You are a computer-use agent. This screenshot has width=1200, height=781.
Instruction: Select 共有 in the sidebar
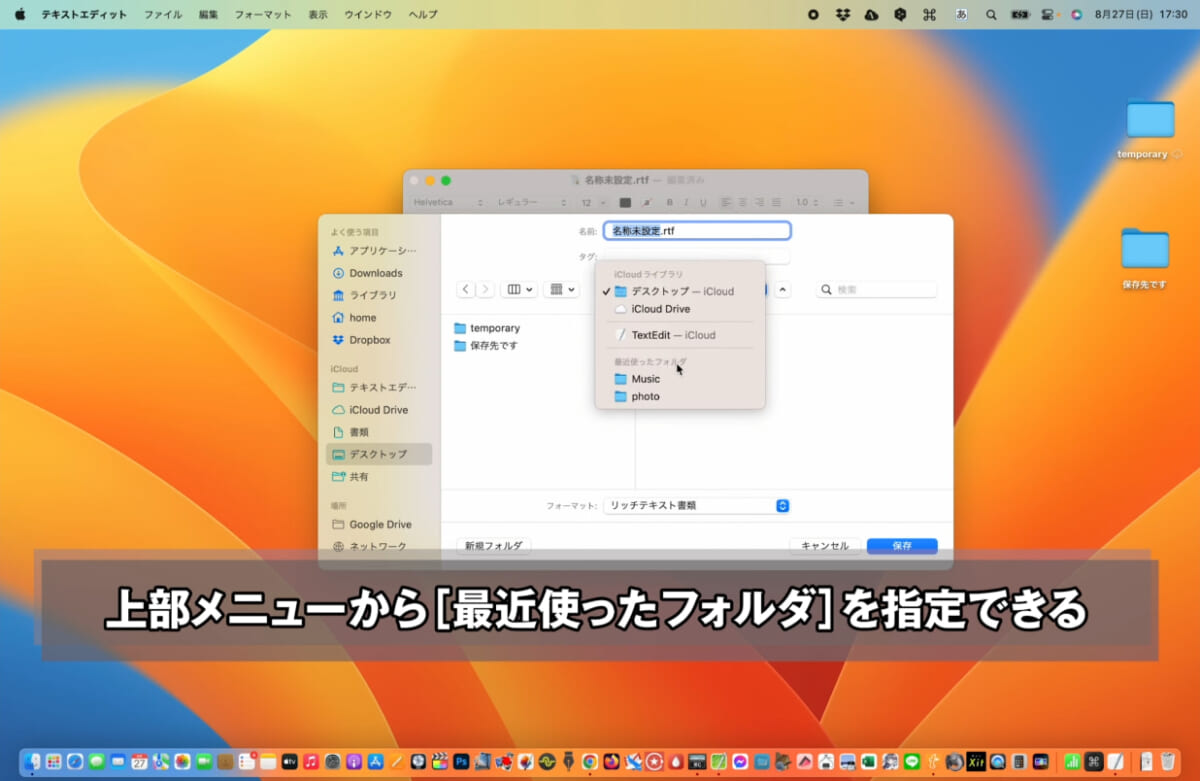(379, 477)
